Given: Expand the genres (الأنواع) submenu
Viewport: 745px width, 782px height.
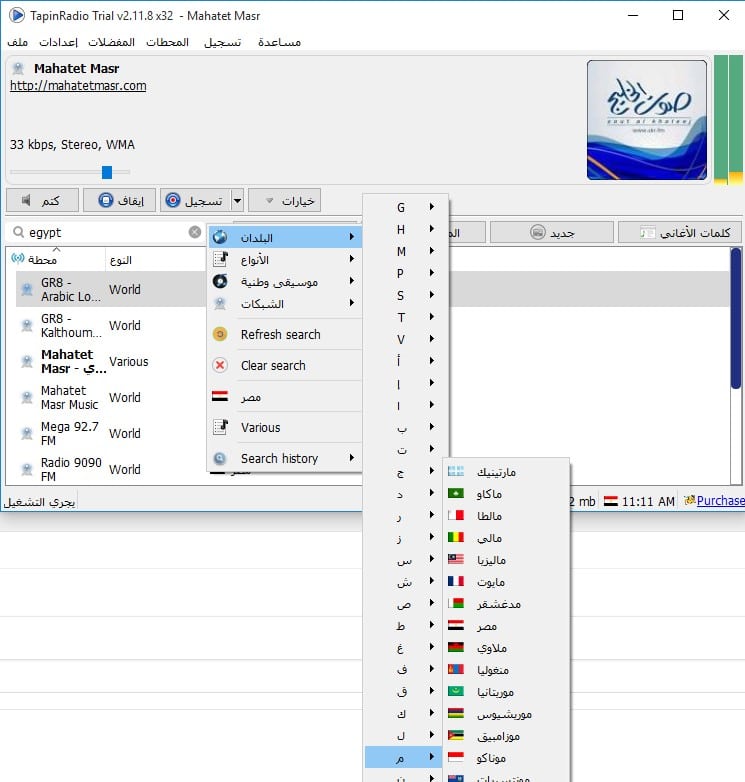Looking at the screenshot, I should [352, 260].
